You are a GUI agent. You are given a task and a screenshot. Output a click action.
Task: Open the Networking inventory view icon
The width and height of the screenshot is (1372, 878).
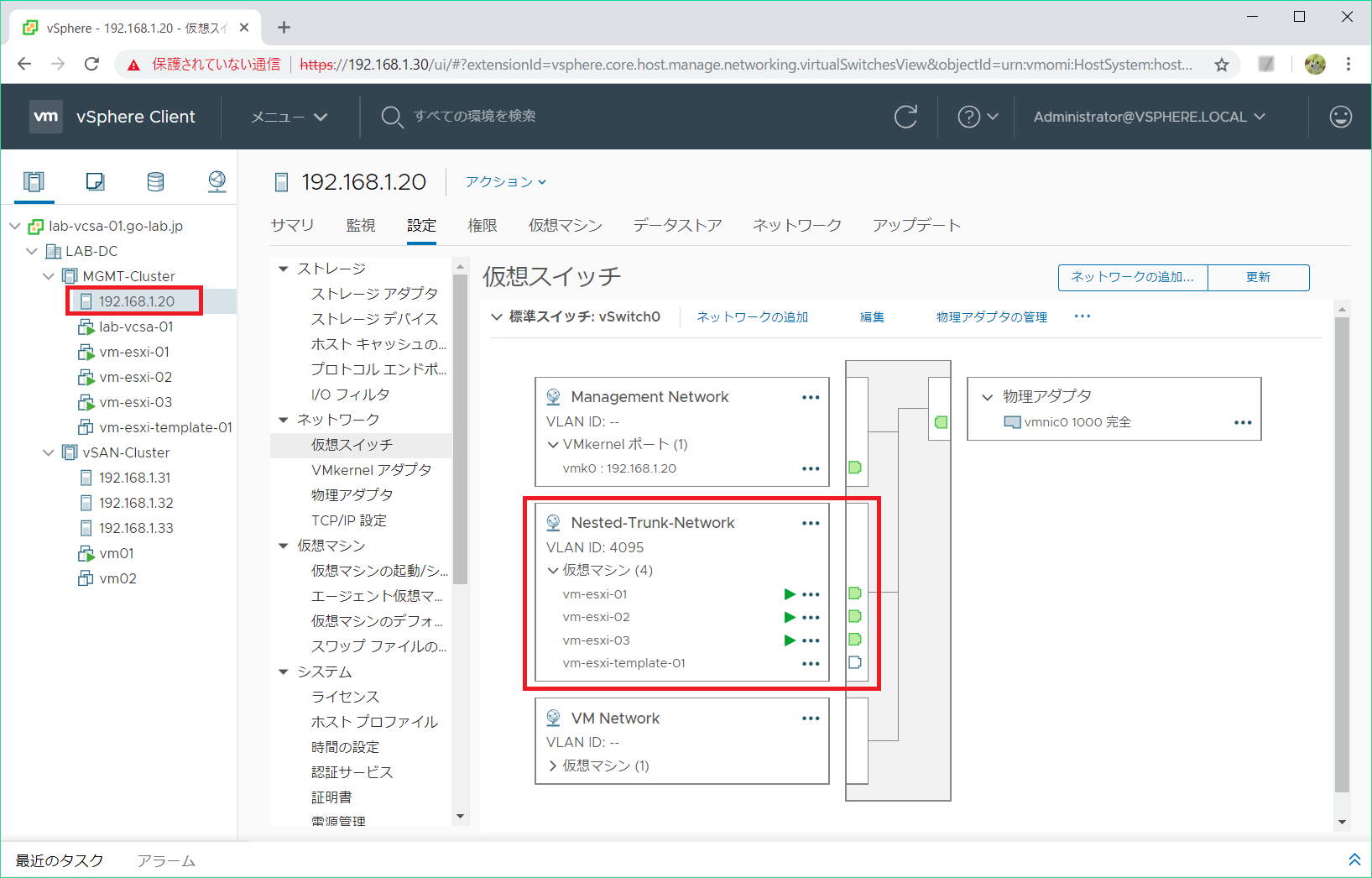(216, 181)
